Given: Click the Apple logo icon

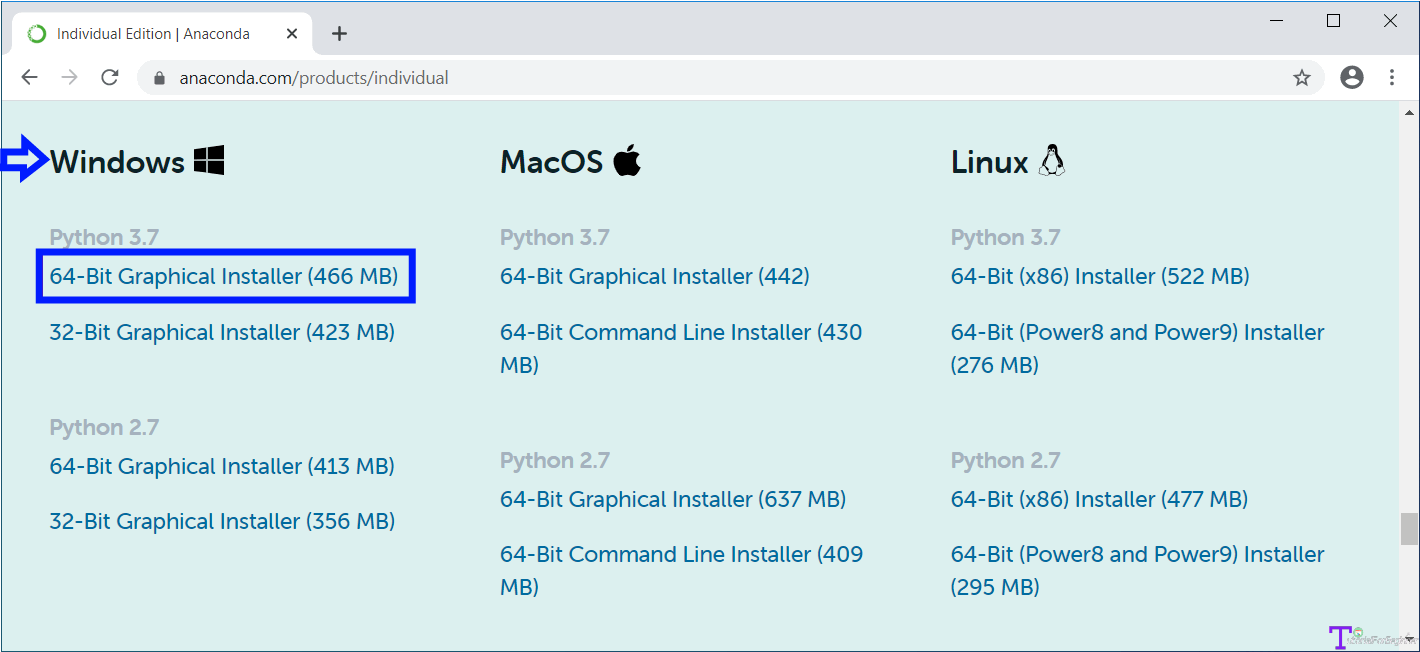Looking at the screenshot, I should (627, 159).
